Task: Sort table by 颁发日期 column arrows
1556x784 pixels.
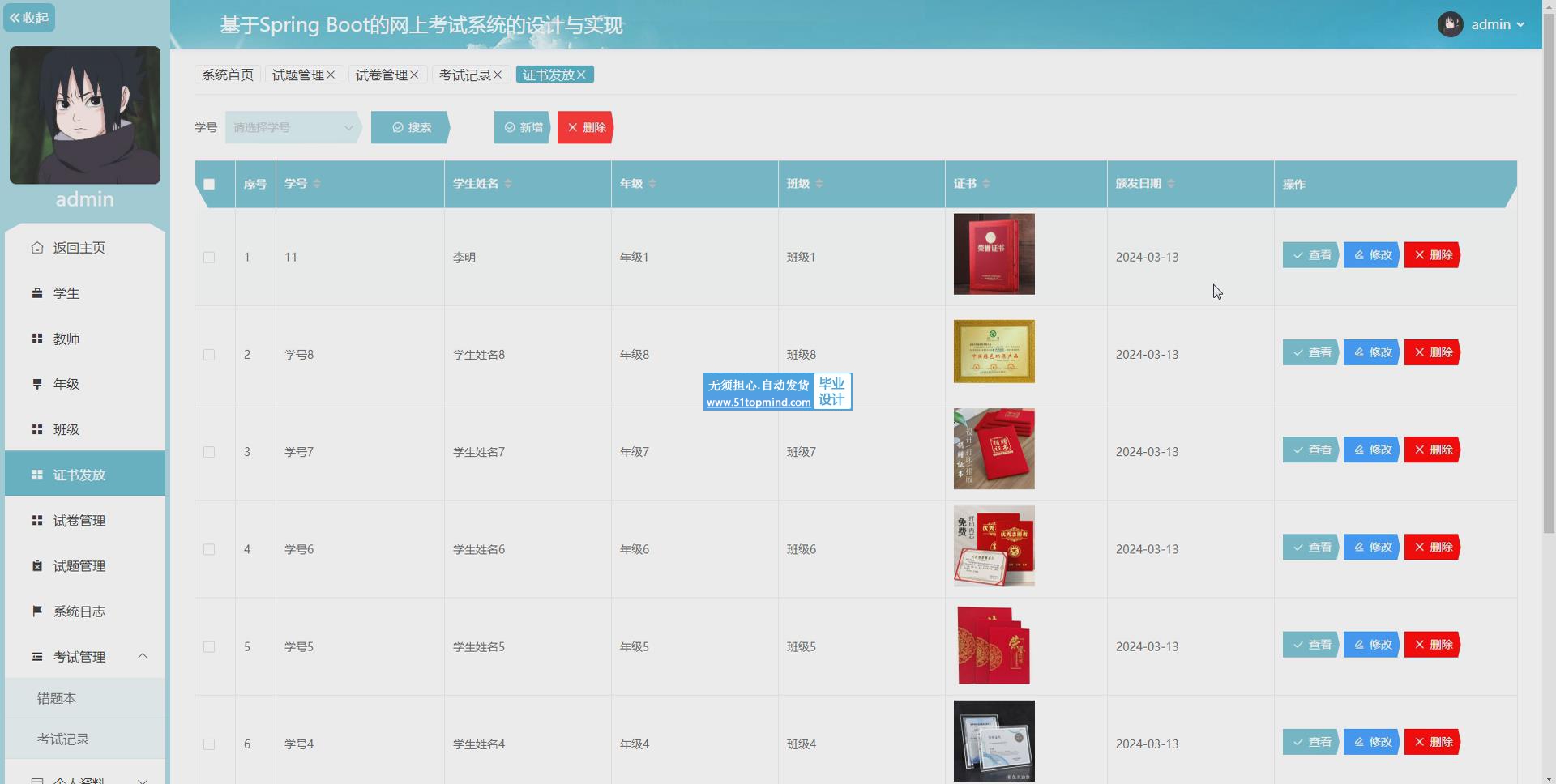Action: [x=1171, y=184]
